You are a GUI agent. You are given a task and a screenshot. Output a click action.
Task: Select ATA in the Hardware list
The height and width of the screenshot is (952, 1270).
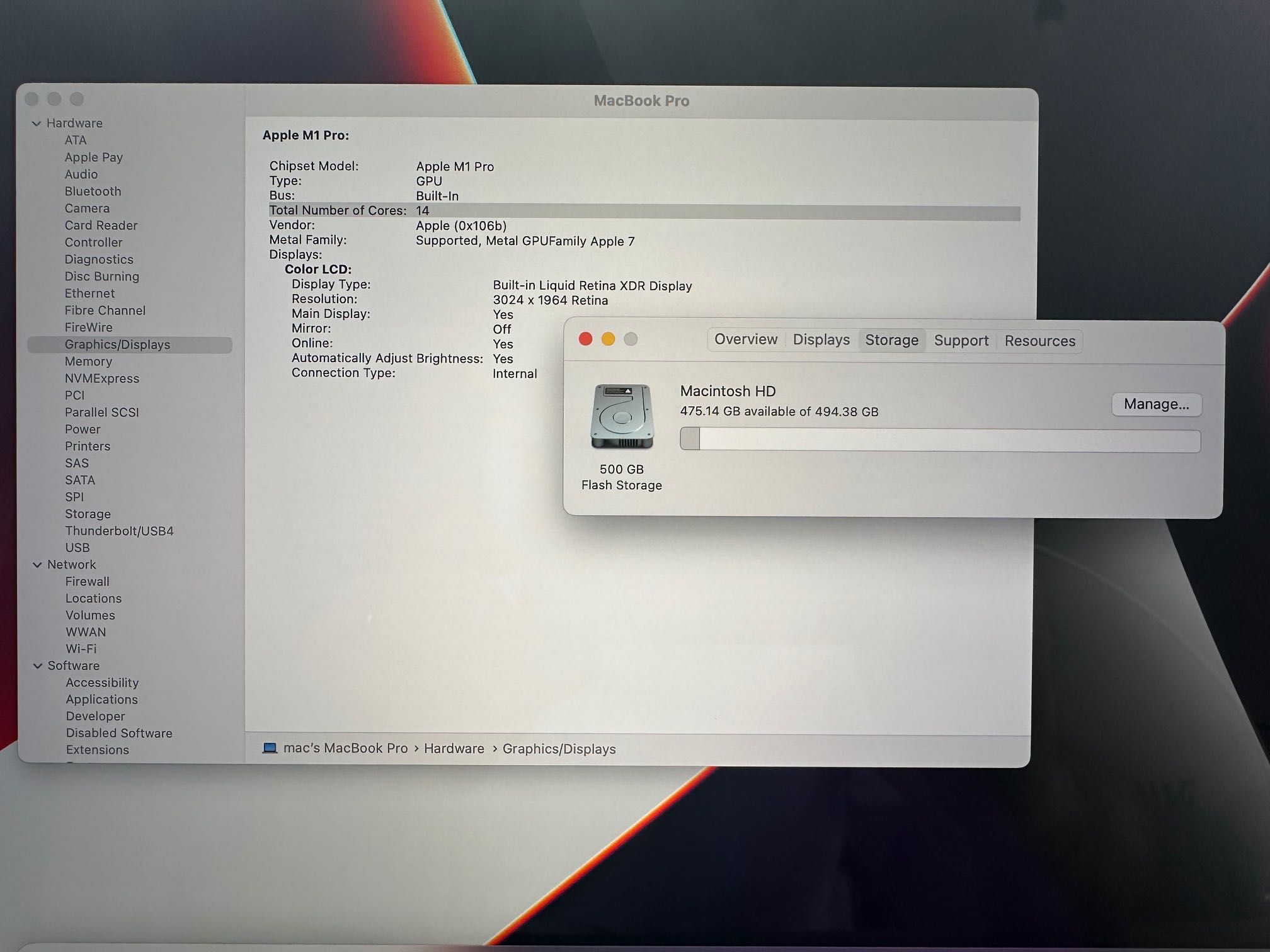pyautogui.click(x=76, y=140)
